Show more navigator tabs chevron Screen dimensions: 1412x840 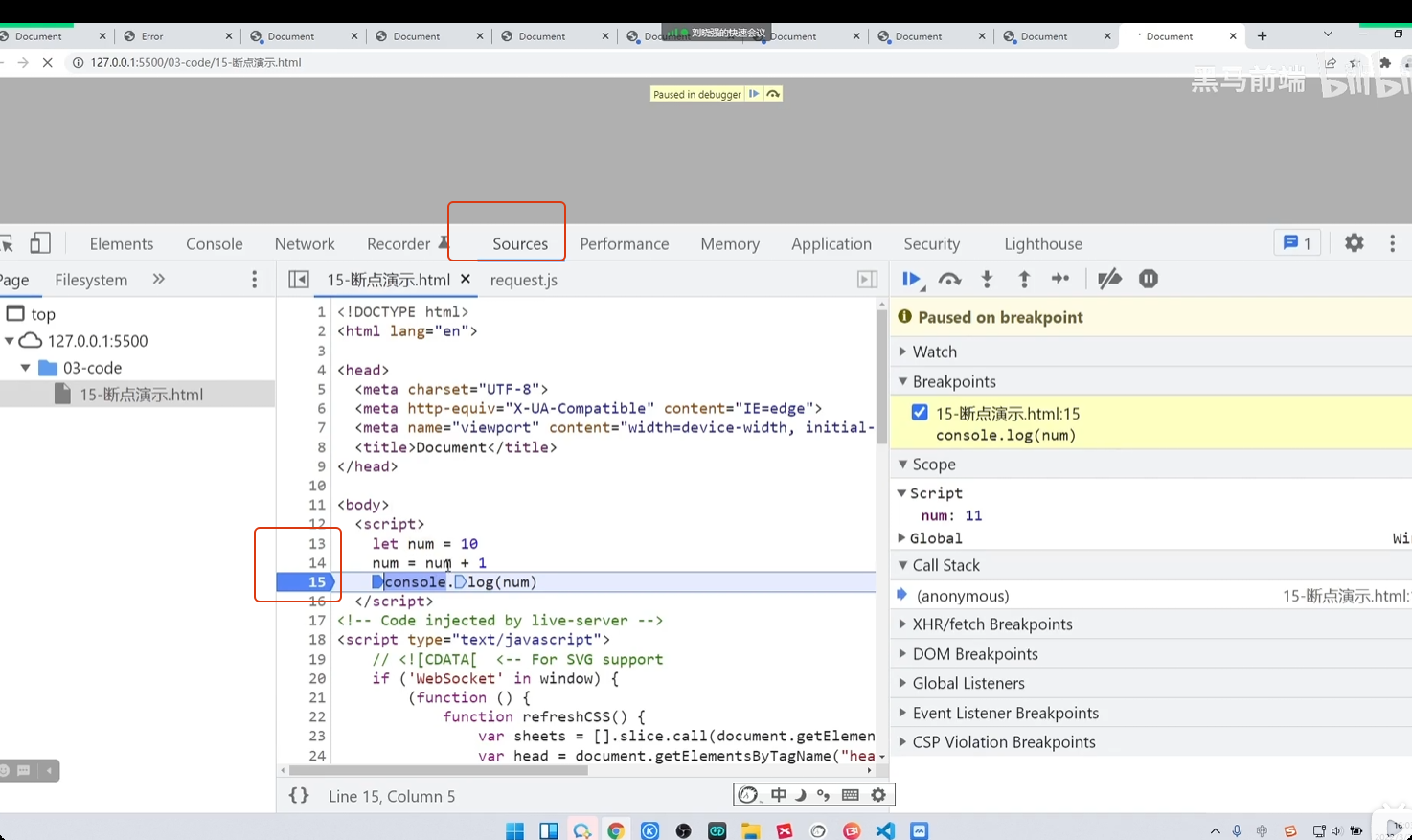pyautogui.click(x=159, y=279)
